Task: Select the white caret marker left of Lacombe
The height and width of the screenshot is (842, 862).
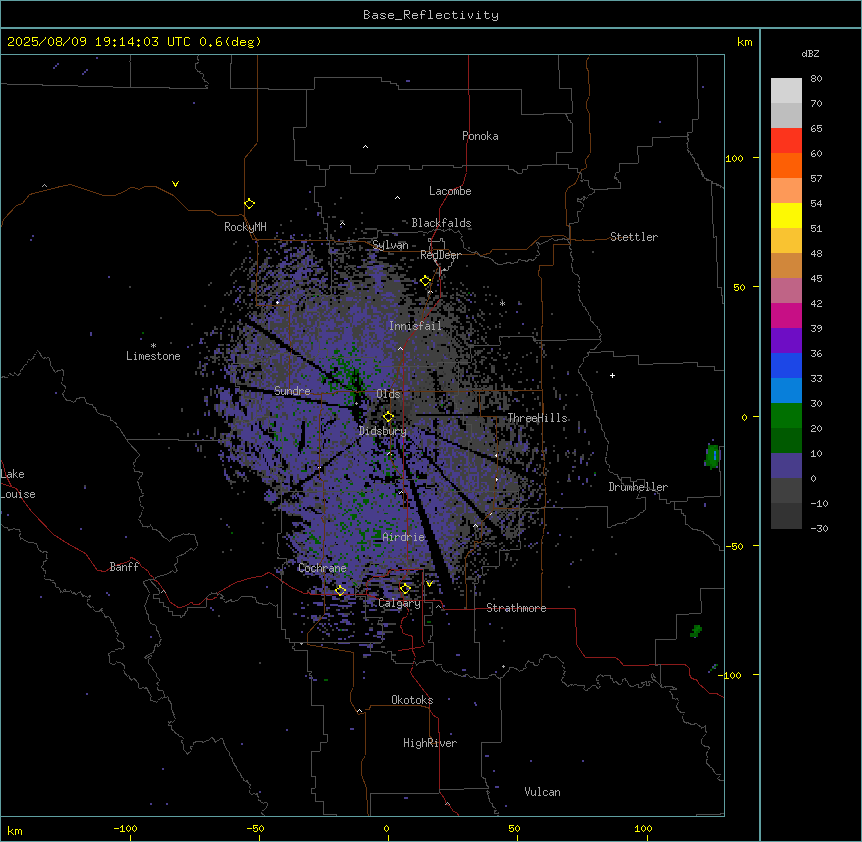Action: pos(397,198)
